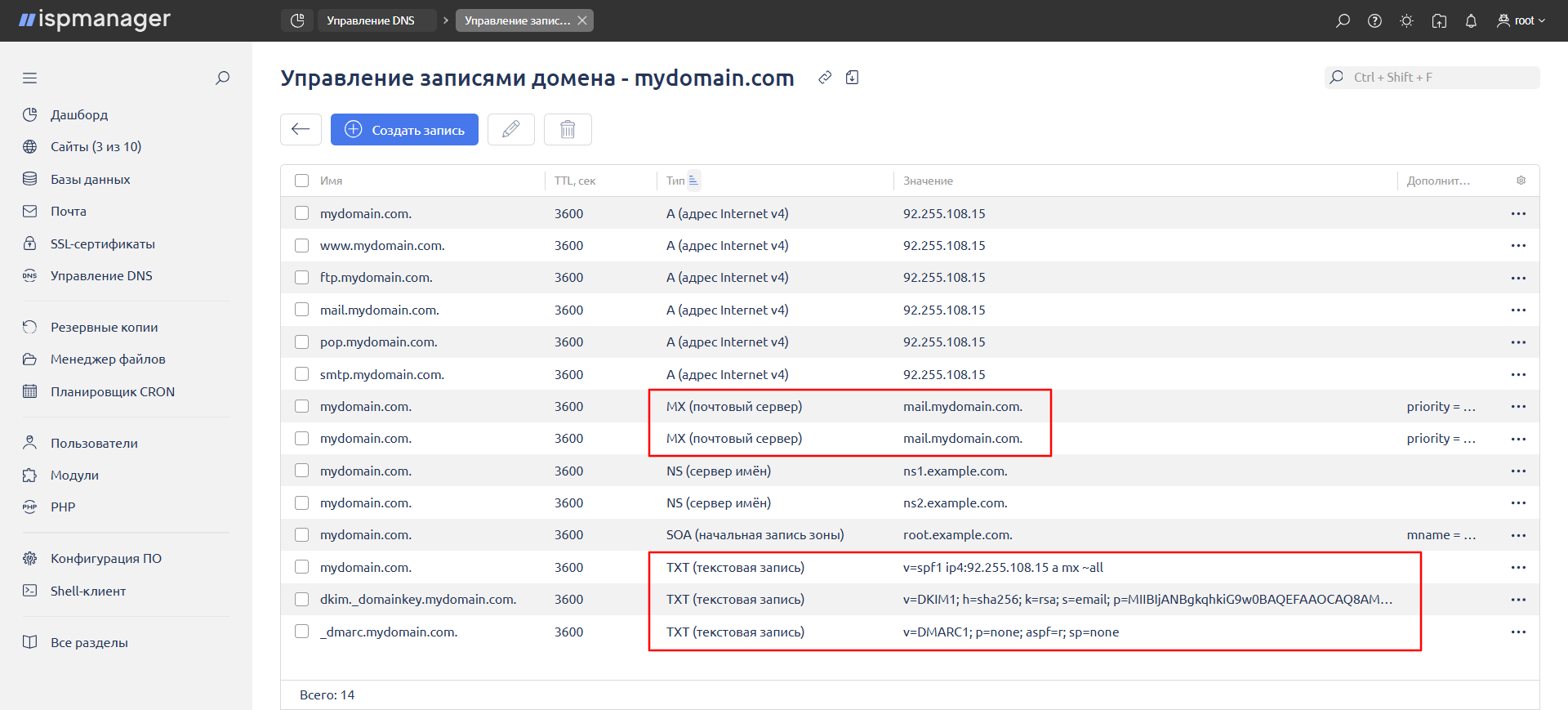Viewport: 1568px width, 710px height.
Task: Click the top bar search magnifier
Action: coord(1343,20)
